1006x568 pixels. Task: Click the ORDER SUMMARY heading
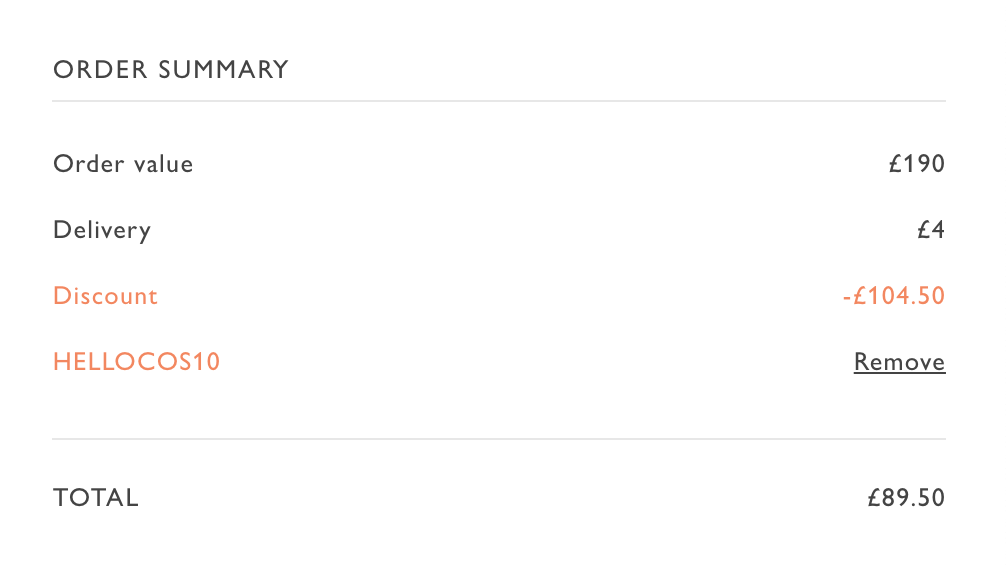click(x=171, y=70)
